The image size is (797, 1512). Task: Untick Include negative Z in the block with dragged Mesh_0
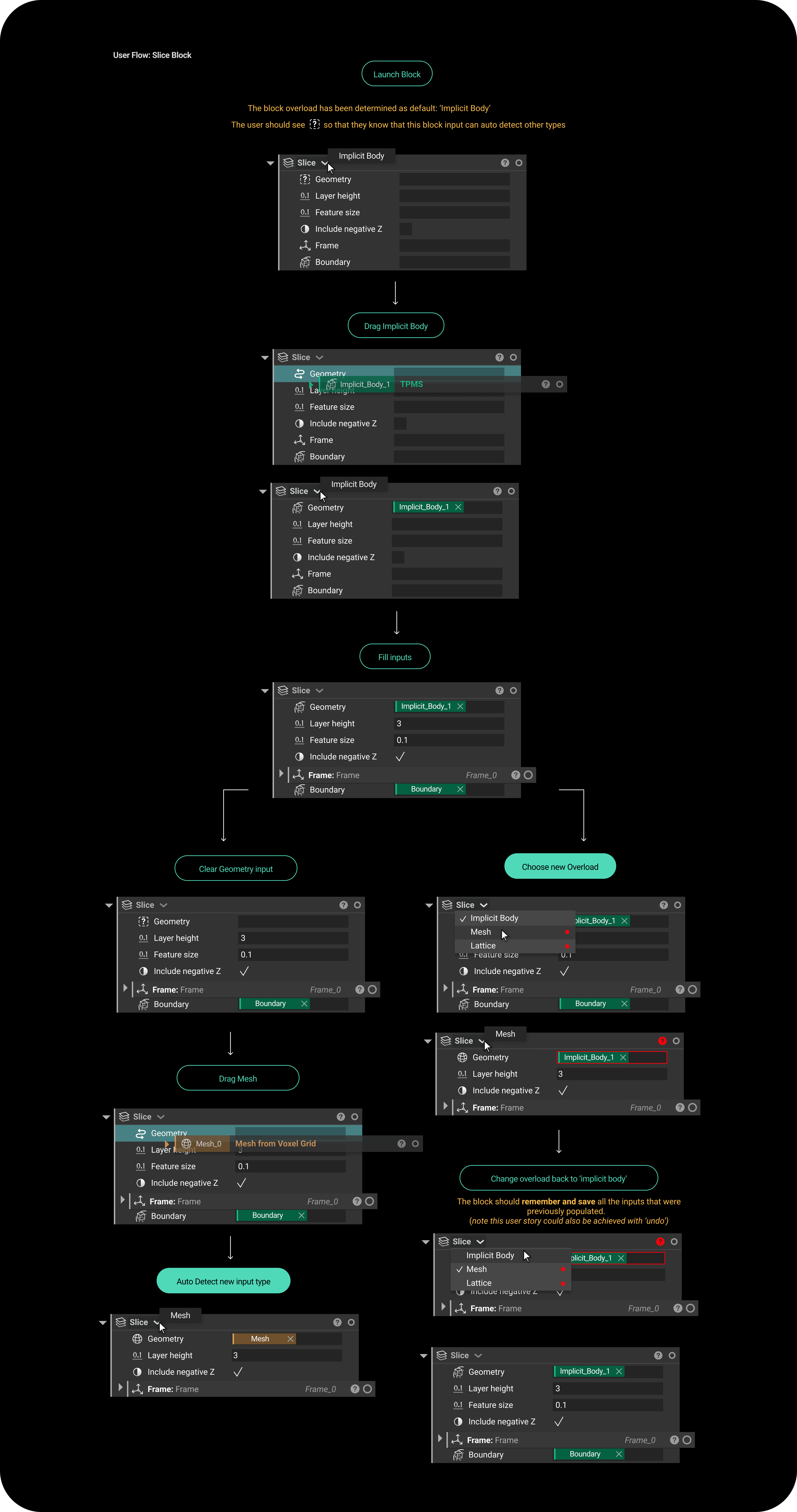click(241, 1183)
